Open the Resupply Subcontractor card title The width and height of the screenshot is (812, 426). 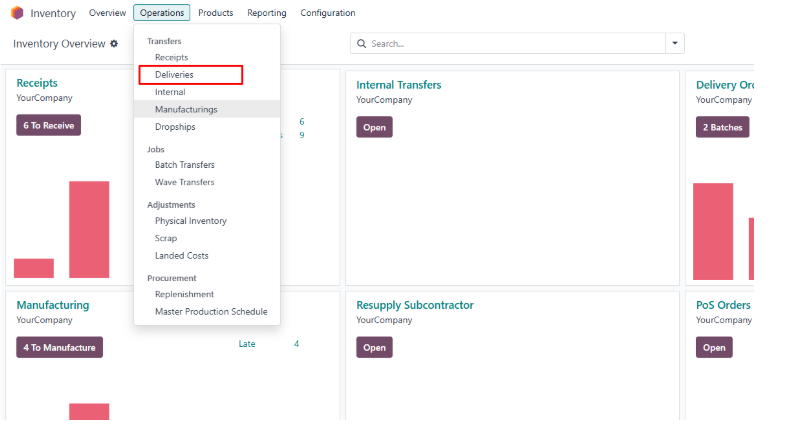[414, 305]
